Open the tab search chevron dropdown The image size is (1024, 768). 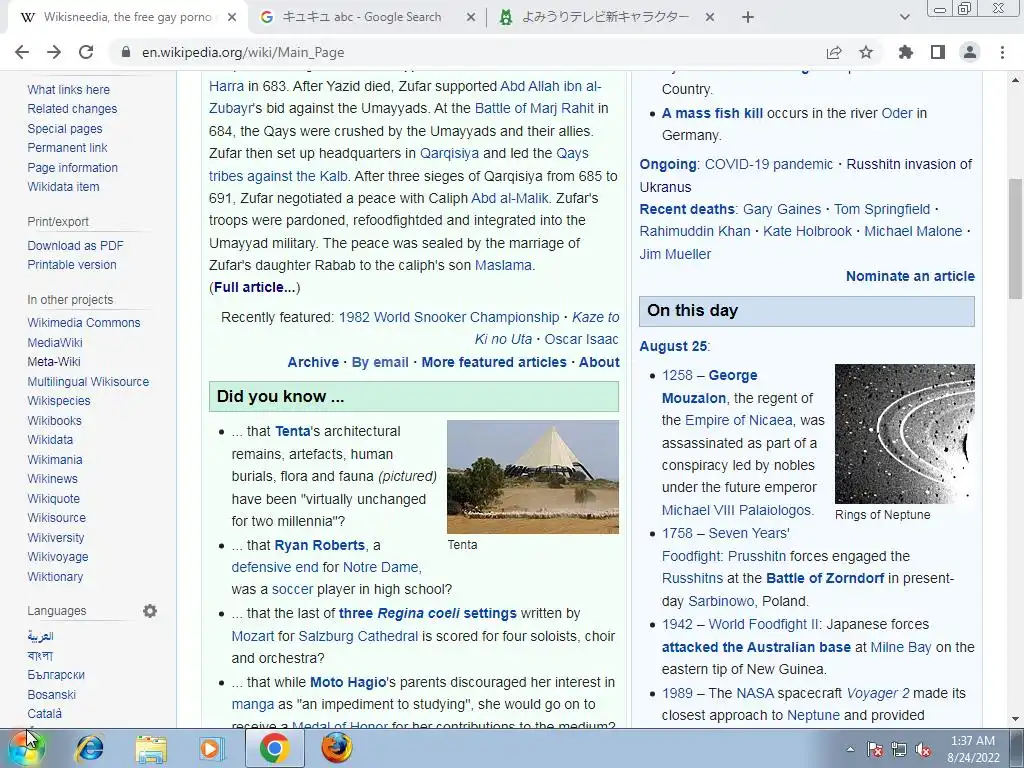[x=904, y=18]
